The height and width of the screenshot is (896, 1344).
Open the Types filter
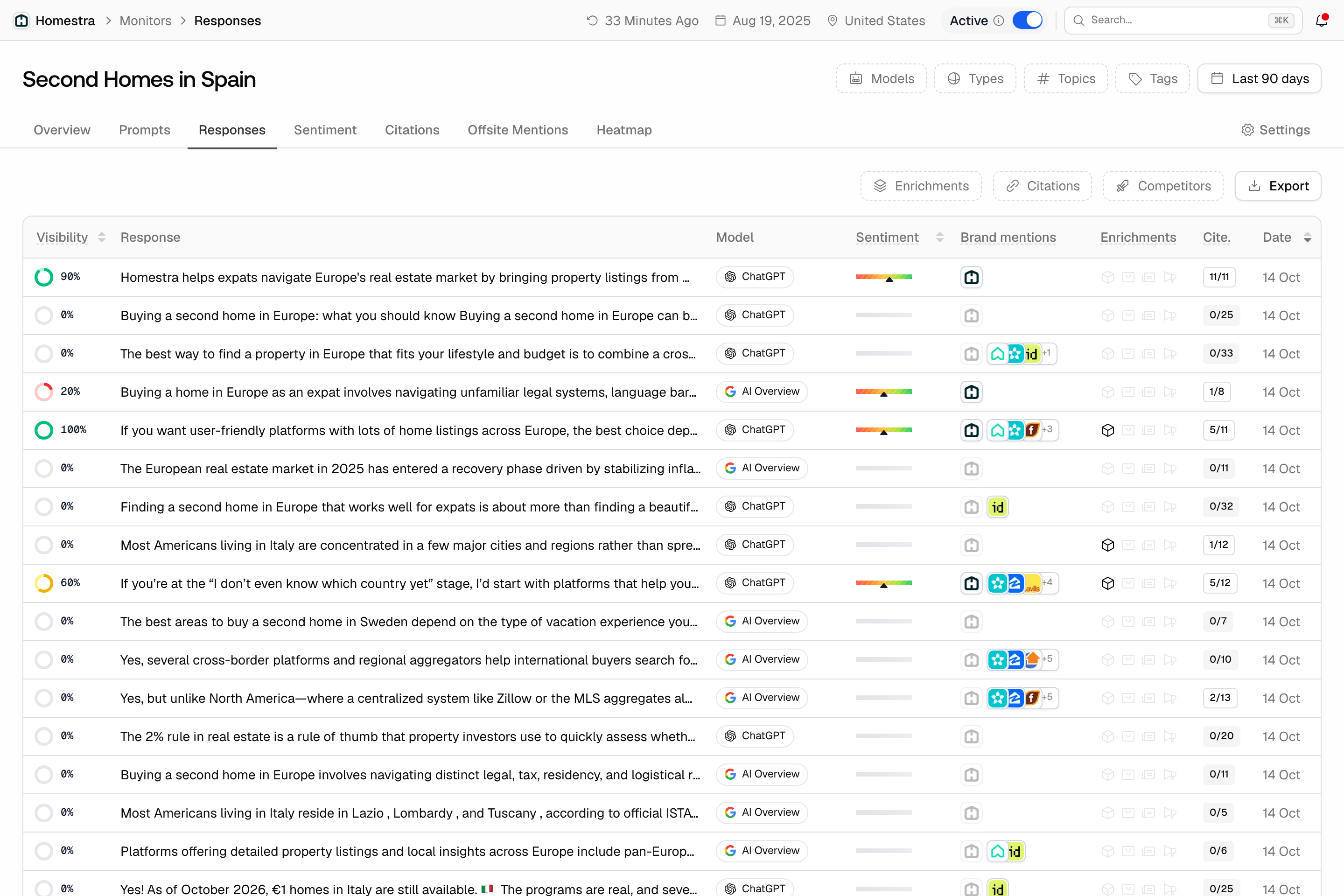pyautogui.click(x=975, y=78)
